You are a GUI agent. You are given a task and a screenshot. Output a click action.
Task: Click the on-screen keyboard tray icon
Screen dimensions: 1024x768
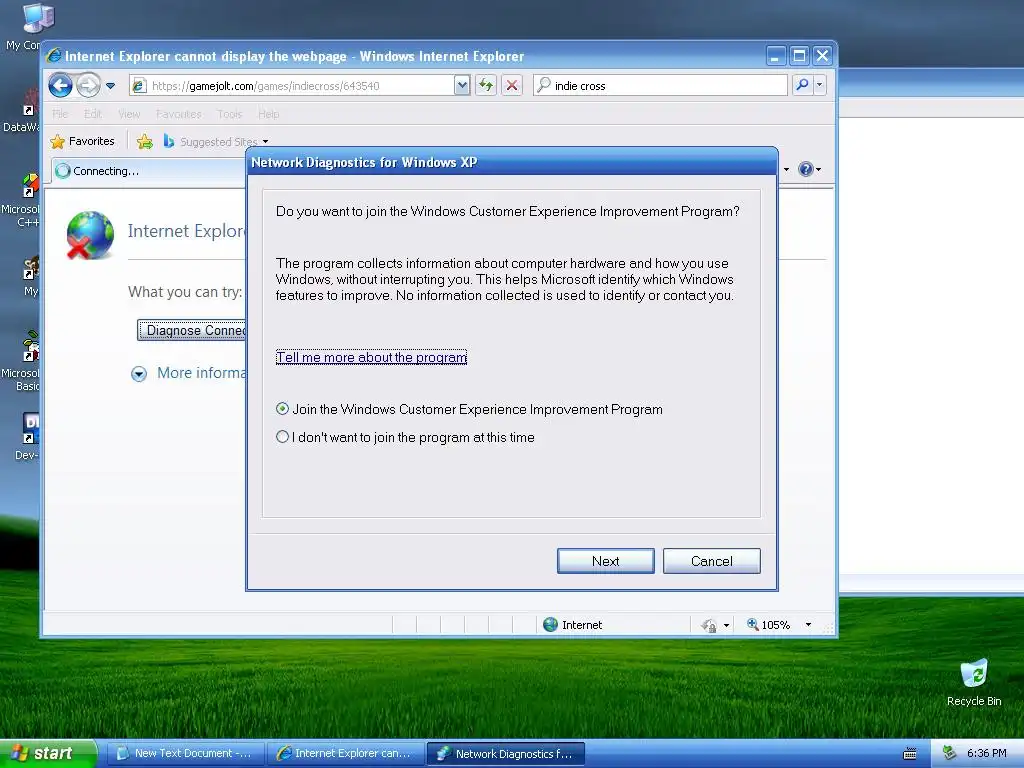[909, 754]
